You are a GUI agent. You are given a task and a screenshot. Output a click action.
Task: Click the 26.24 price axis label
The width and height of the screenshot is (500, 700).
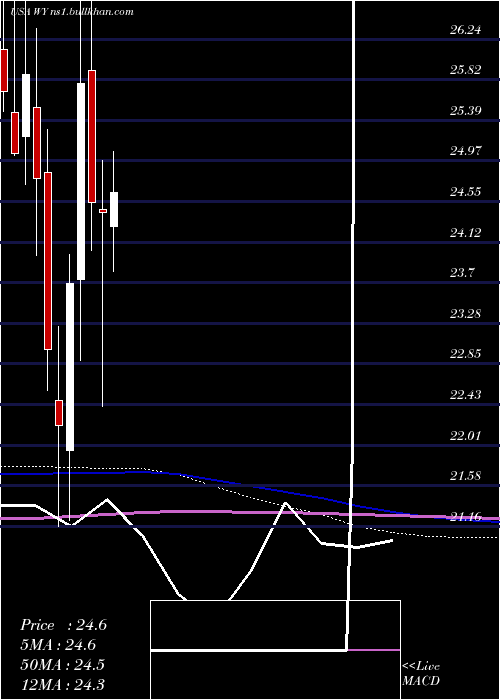(x=466, y=30)
